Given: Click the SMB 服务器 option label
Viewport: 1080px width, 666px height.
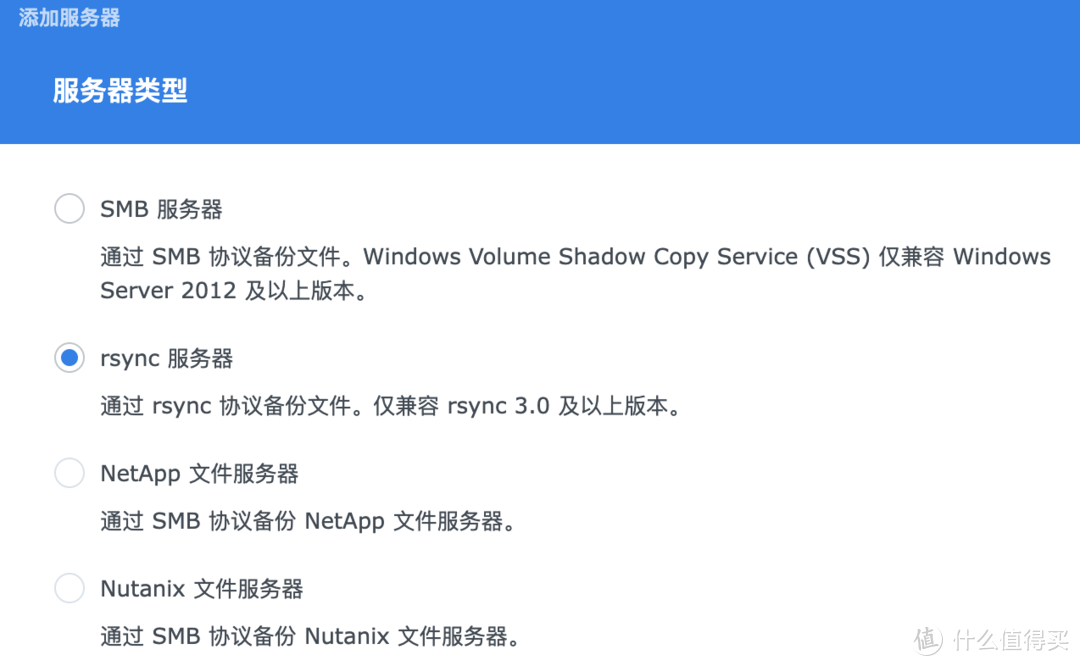Looking at the screenshot, I should [161, 209].
